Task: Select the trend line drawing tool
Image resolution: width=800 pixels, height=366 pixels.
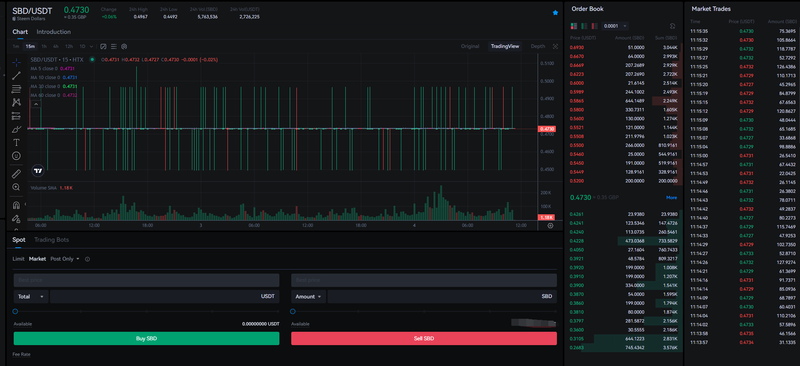Action: 16,76
